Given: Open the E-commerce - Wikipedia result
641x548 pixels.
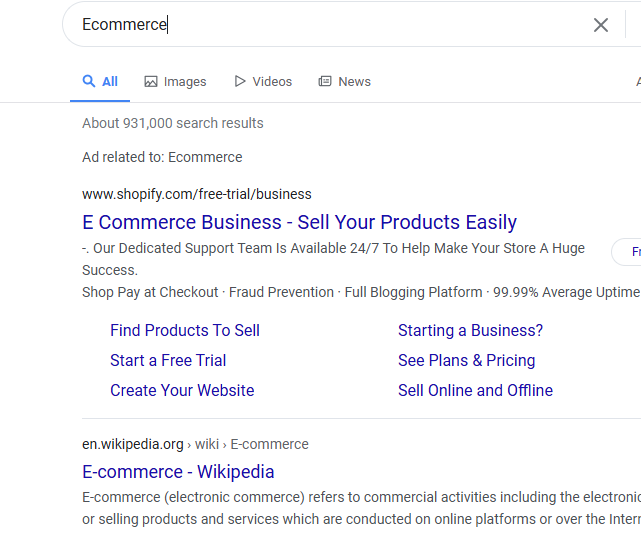Looking at the screenshot, I should pyautogui.click(x=178, y=472).
